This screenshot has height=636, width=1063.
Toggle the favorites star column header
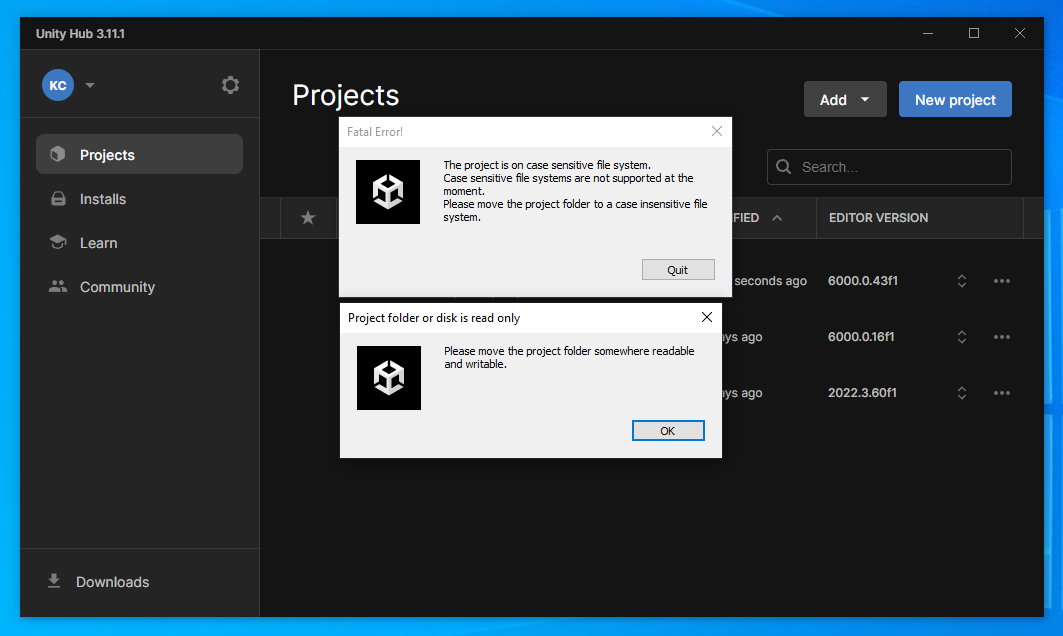[x=308, y=217]
